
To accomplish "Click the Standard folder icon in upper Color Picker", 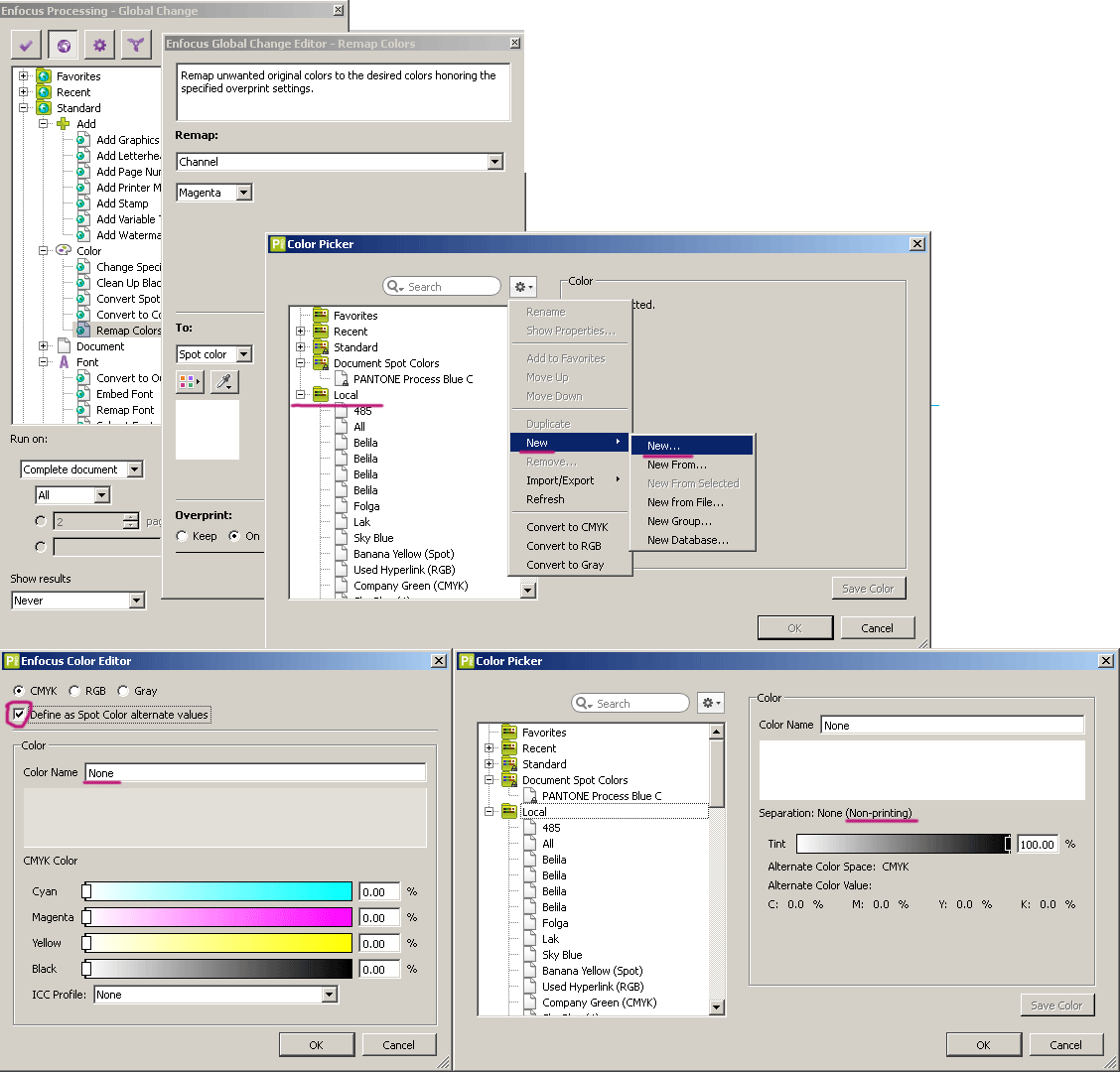I will point(321,347).
